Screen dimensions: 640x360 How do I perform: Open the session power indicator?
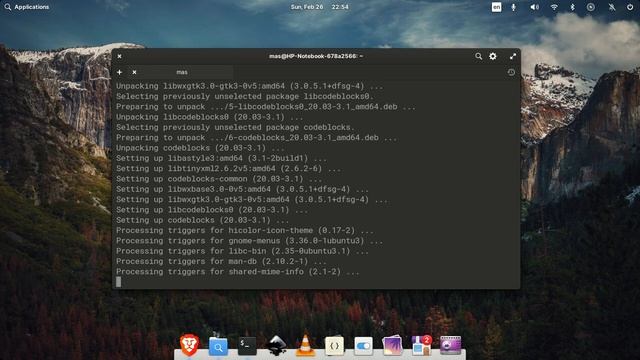pos(630,7)
